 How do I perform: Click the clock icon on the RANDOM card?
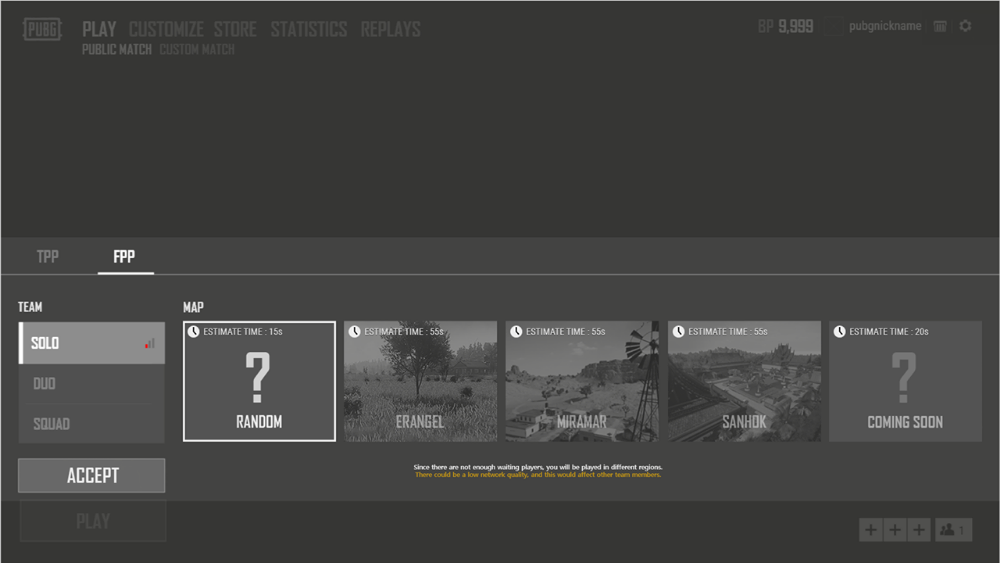coord(193,332)
